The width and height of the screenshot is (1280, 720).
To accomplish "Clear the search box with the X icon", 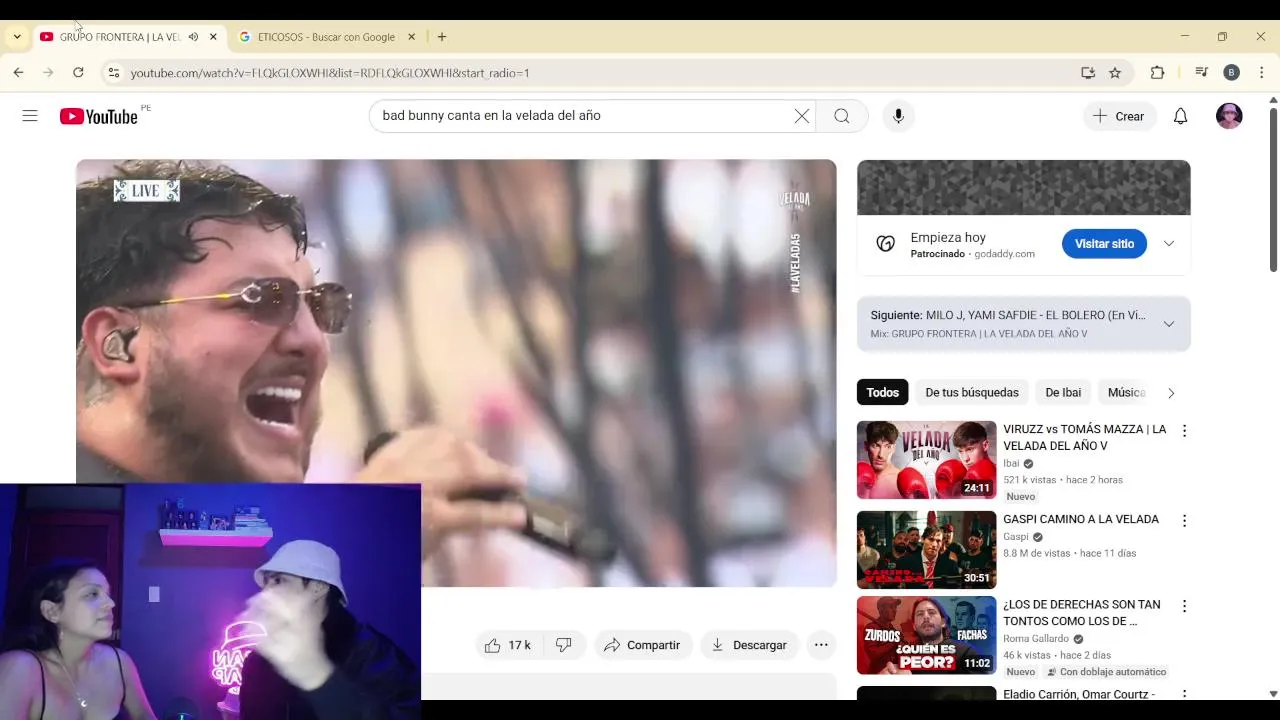I will click(x=802, y=116).
